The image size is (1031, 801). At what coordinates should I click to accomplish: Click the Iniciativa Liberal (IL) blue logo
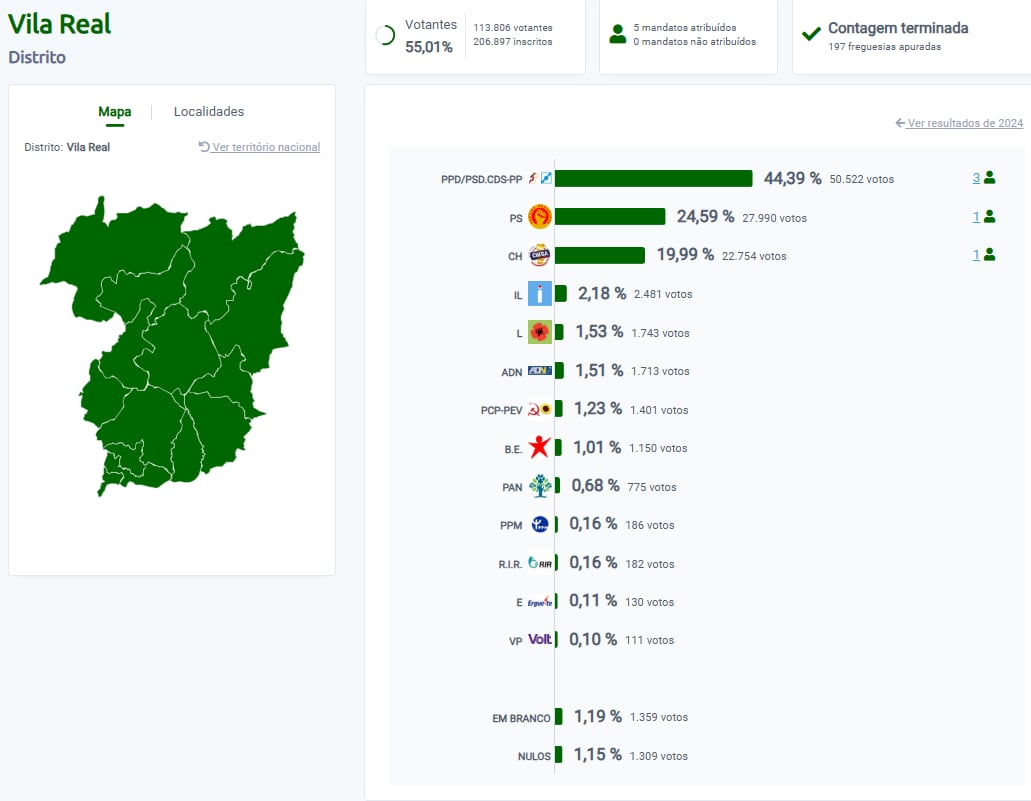(x=540, y=294)
